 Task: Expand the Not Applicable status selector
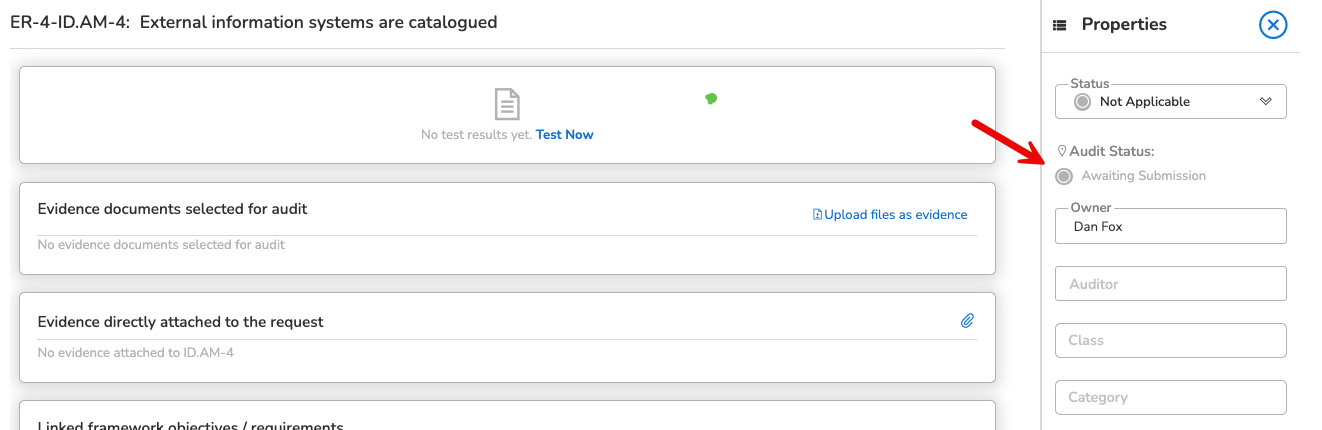point(1171,102)
